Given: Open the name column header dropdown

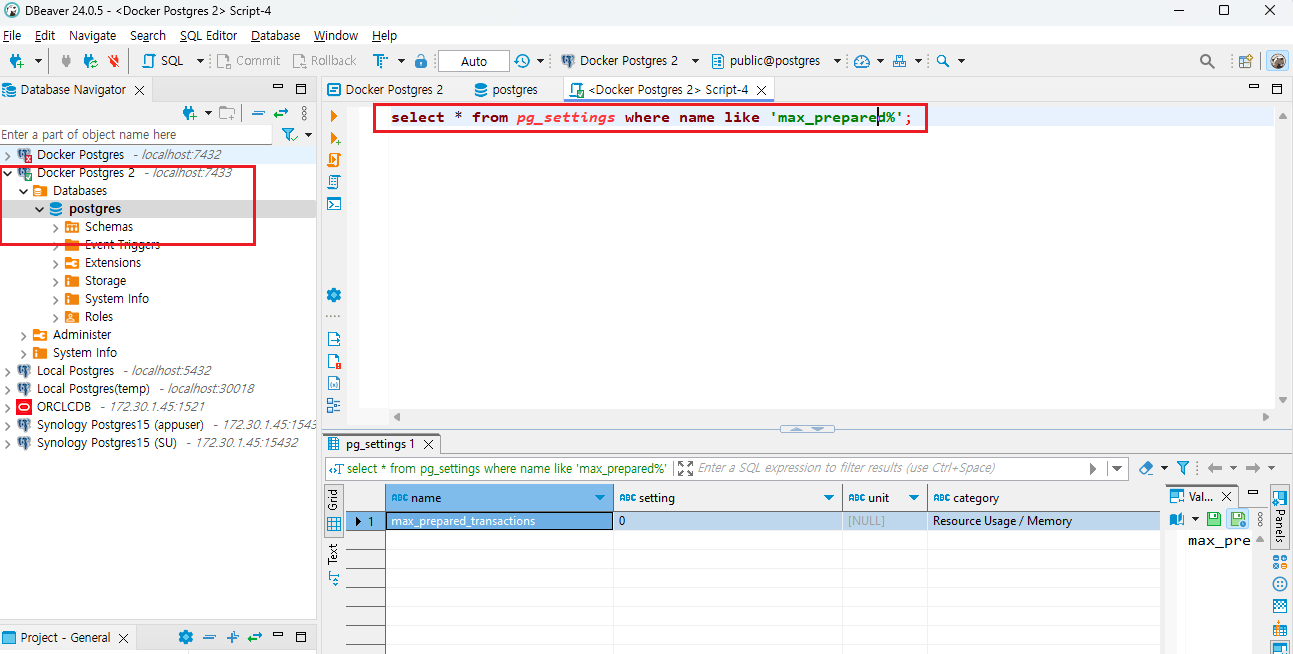Looking at the screenshot, I should [600, 498].
